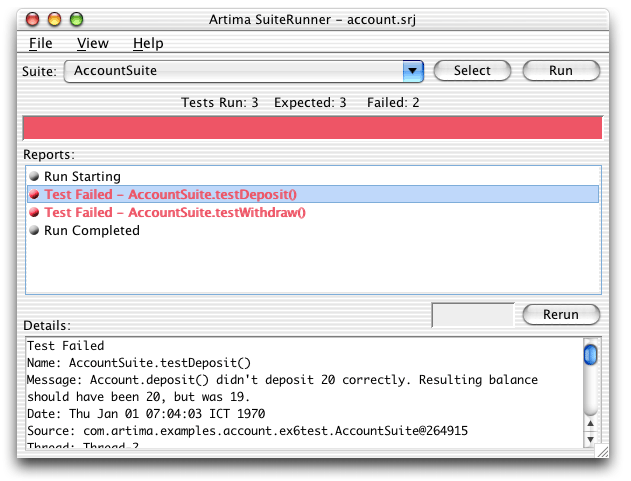
Task: Click the empty field left of Rerun
Action: [473, 315]
